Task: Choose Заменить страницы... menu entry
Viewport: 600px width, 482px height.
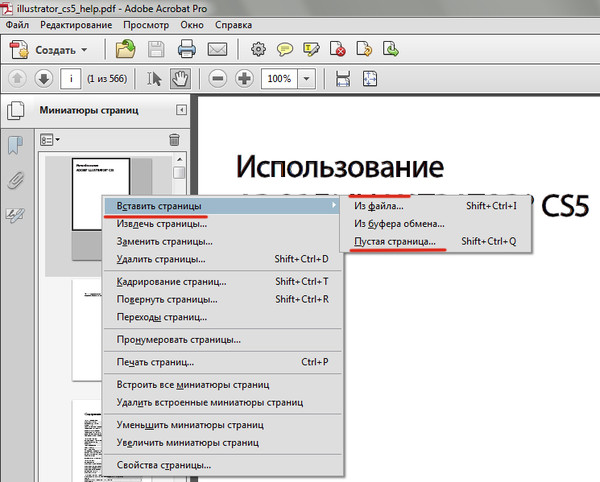Action: 222,241
